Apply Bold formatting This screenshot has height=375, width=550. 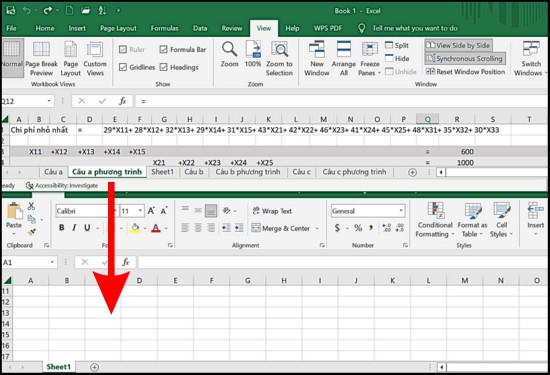(62, 228)
